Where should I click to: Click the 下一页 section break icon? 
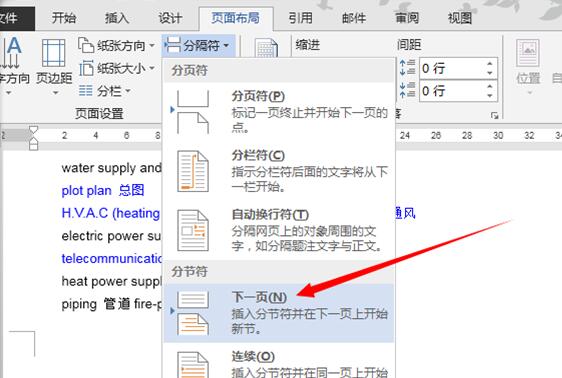point(193,313)
